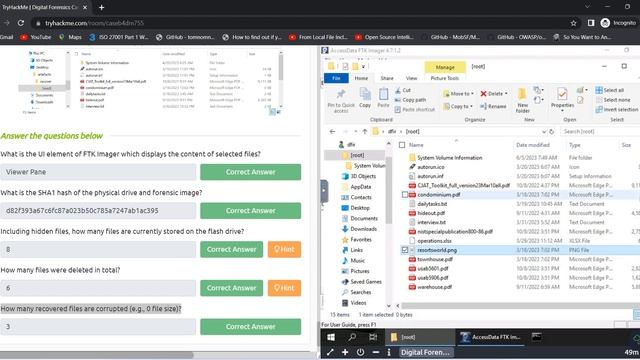Screen dimensions: 640x360
Task: Switch to Share ribbon tab
Action: [387, 78]
